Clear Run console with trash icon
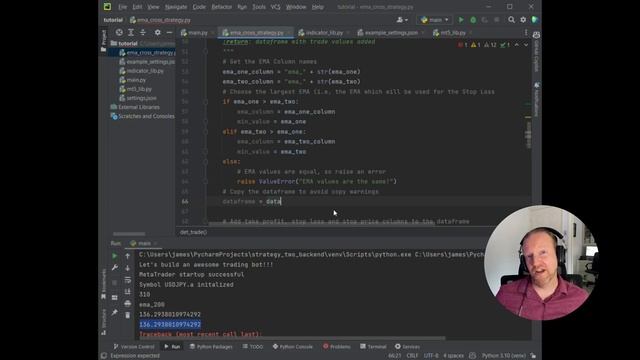 pyautogui.click(x=127, y=315)
